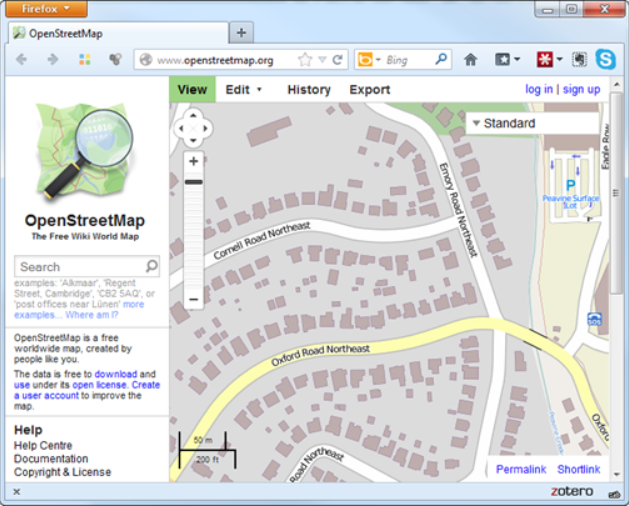Bookmark this page with the star icon
This screenshot has width=629, height=506.
[x=305, y=60]
